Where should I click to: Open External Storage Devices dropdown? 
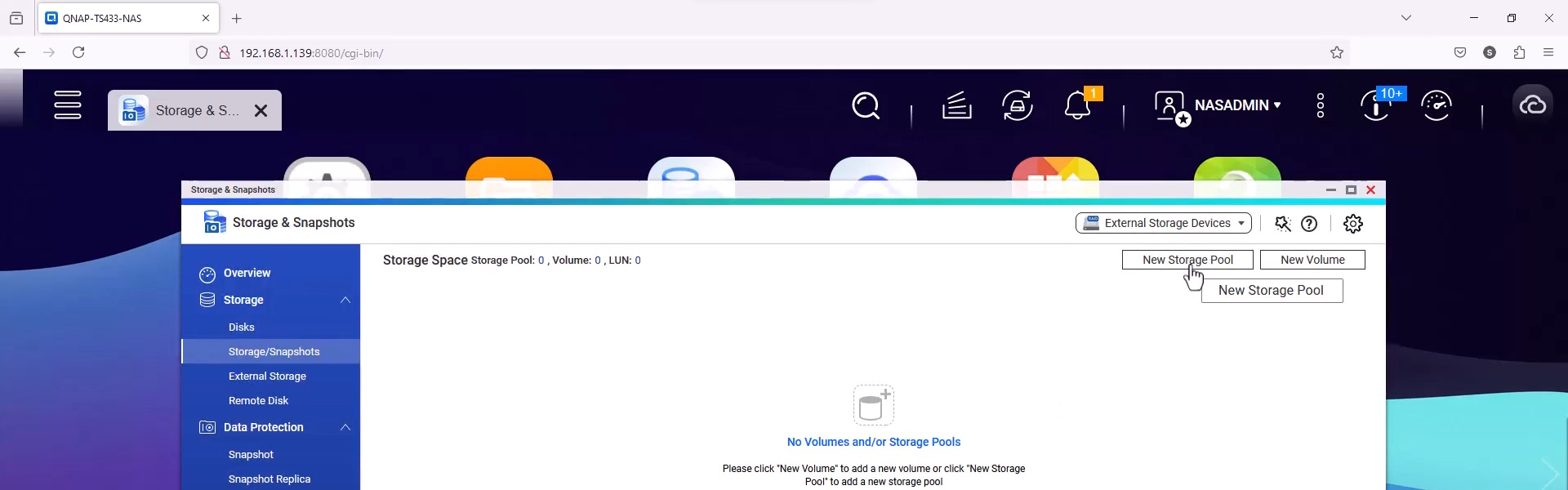(1163, 223)
